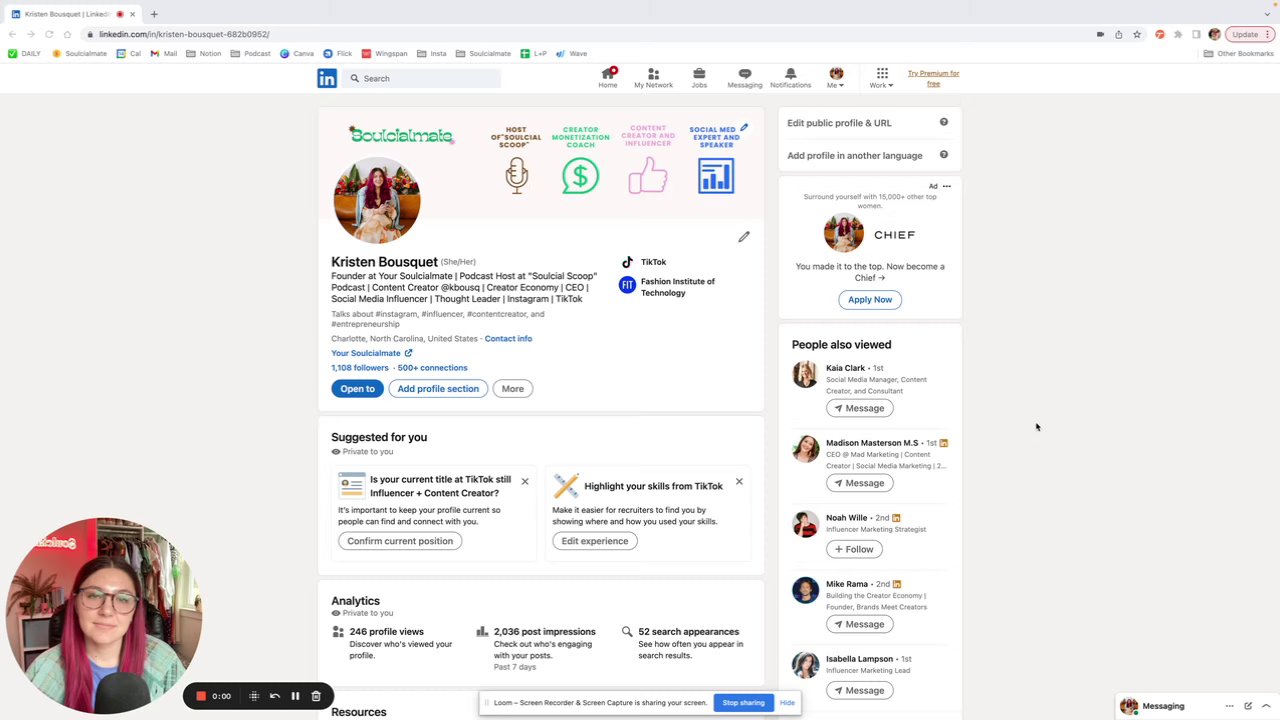Viewport: 1280px width, 720px height.
Task: Open the Your Soulcialmate website link
Action: [371, 353]
